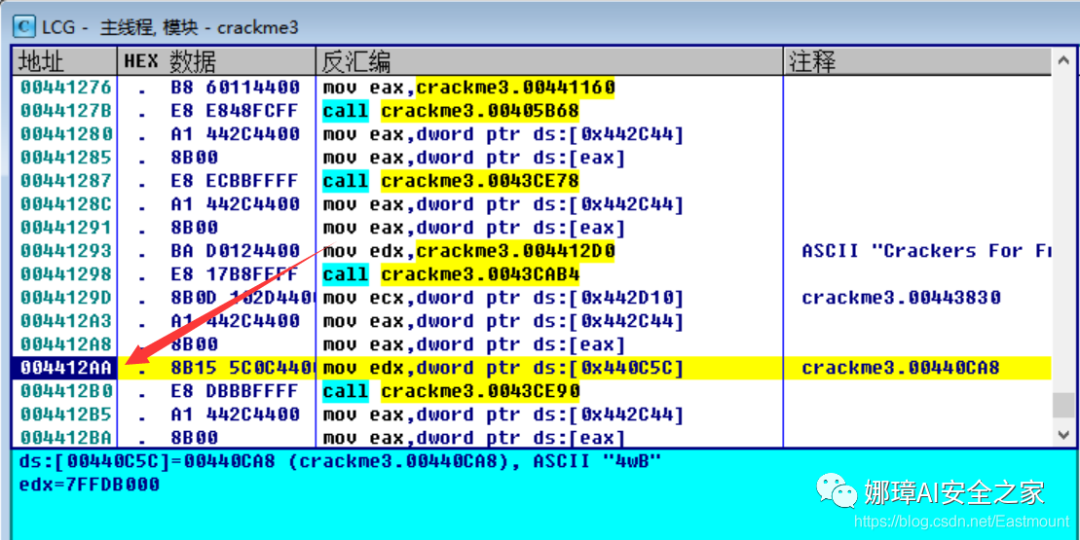This screenshot has width=1080, height=540.
Task: Click the scroll up arrow of disassembly pane
Action: pos(1063,62)
